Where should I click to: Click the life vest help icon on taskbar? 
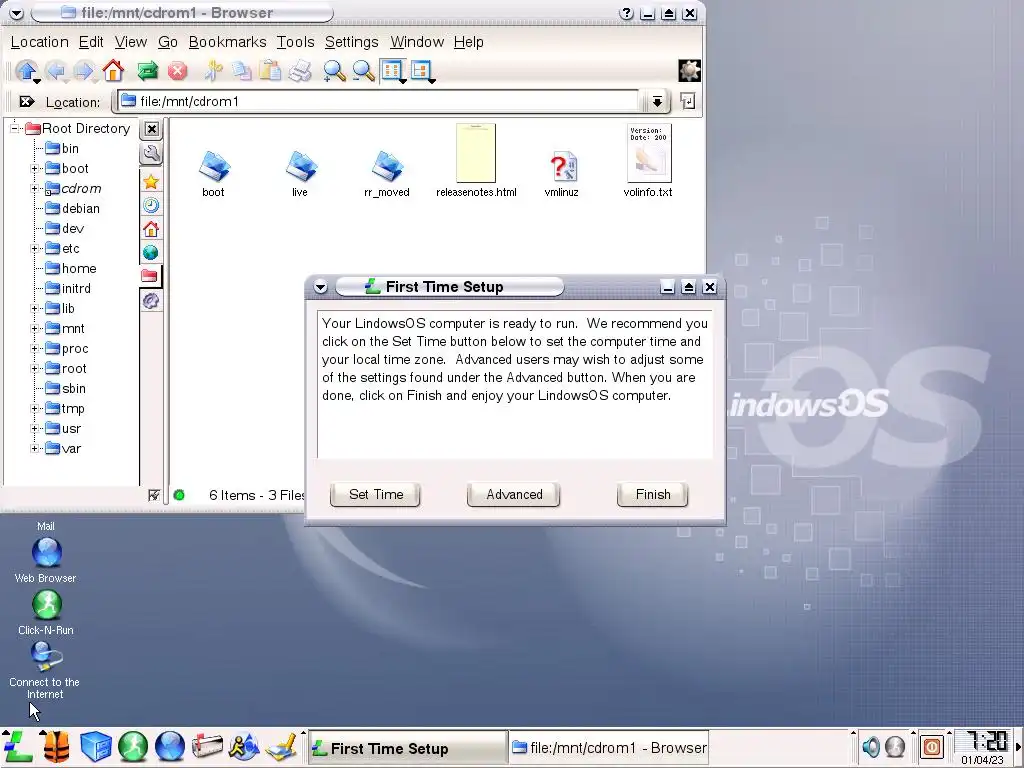pos(56,747)
